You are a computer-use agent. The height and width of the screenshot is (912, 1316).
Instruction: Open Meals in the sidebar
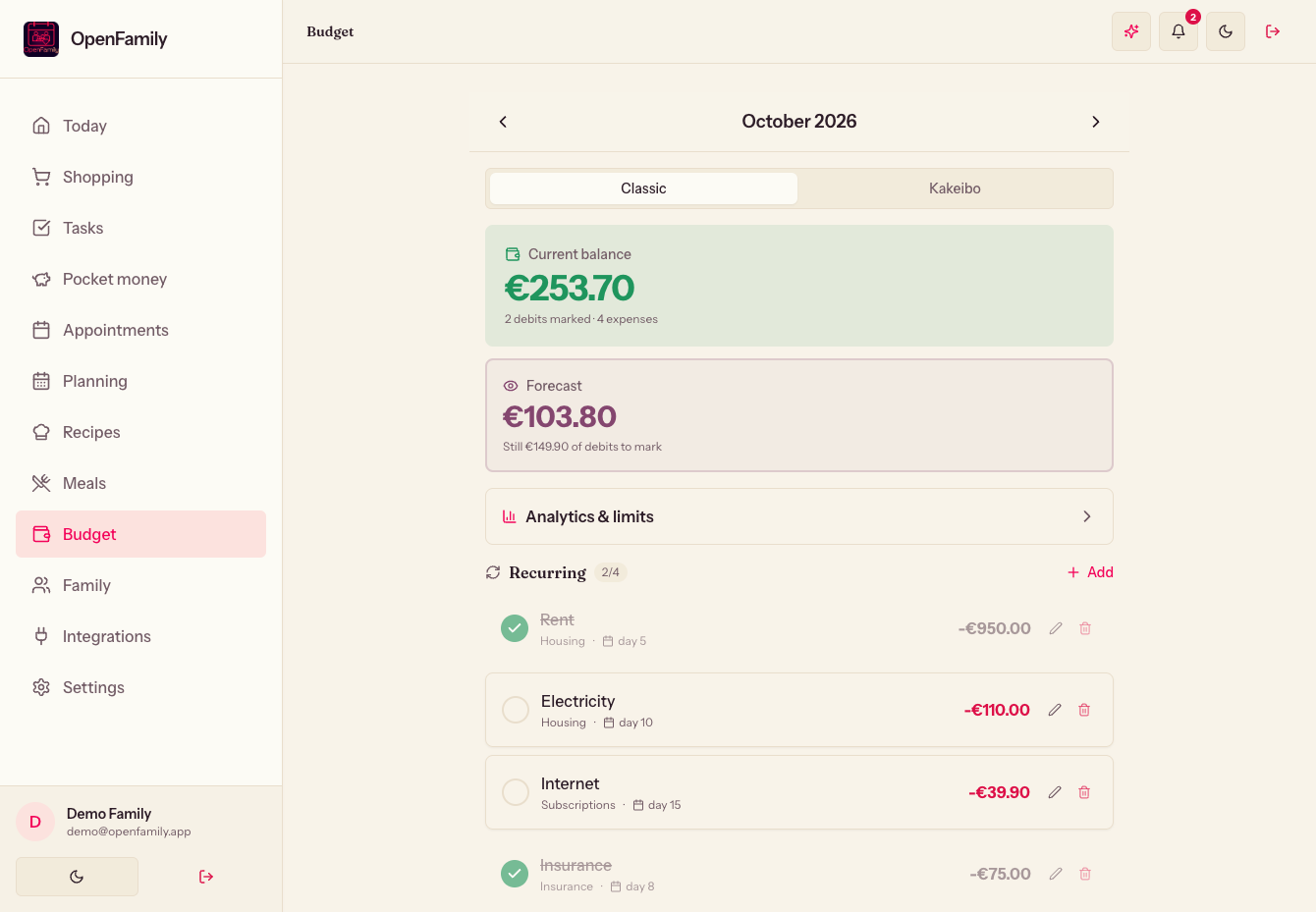tap(140, 483)
